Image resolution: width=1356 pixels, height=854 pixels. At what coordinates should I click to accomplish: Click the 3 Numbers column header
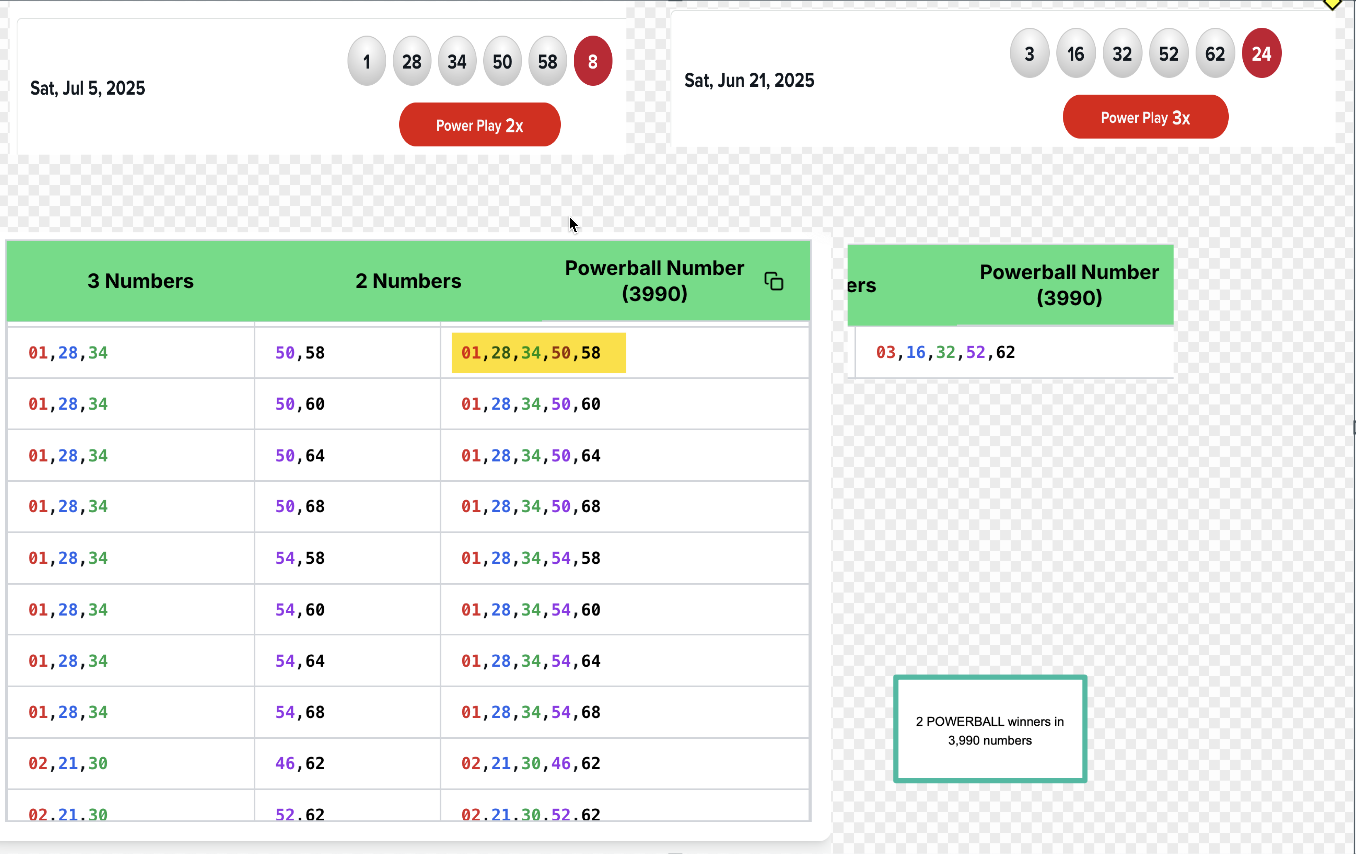coord(140,281)
